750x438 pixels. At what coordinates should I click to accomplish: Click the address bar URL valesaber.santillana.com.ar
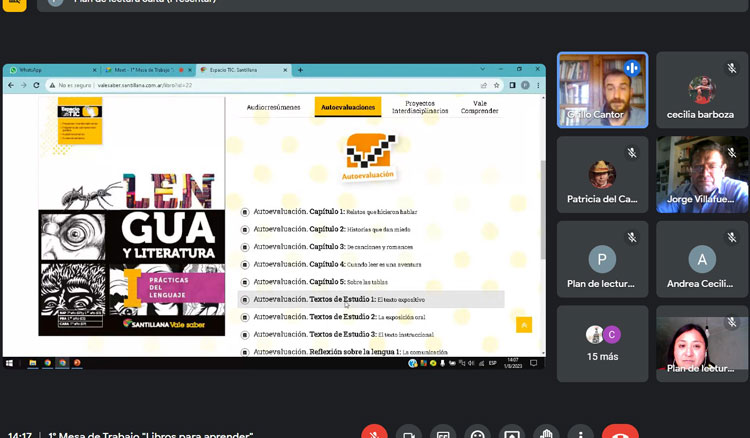pyautogui.click(x=144, y=85)
